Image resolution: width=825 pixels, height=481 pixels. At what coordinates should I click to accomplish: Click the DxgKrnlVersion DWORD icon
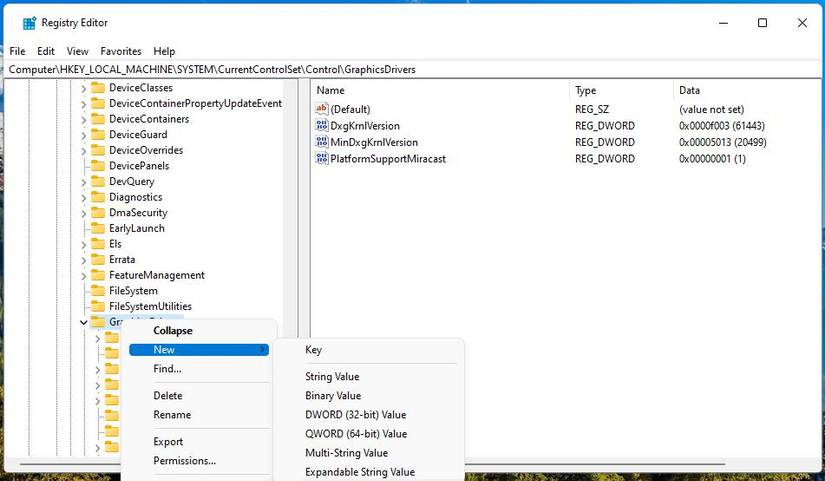[x=321, y=125]
